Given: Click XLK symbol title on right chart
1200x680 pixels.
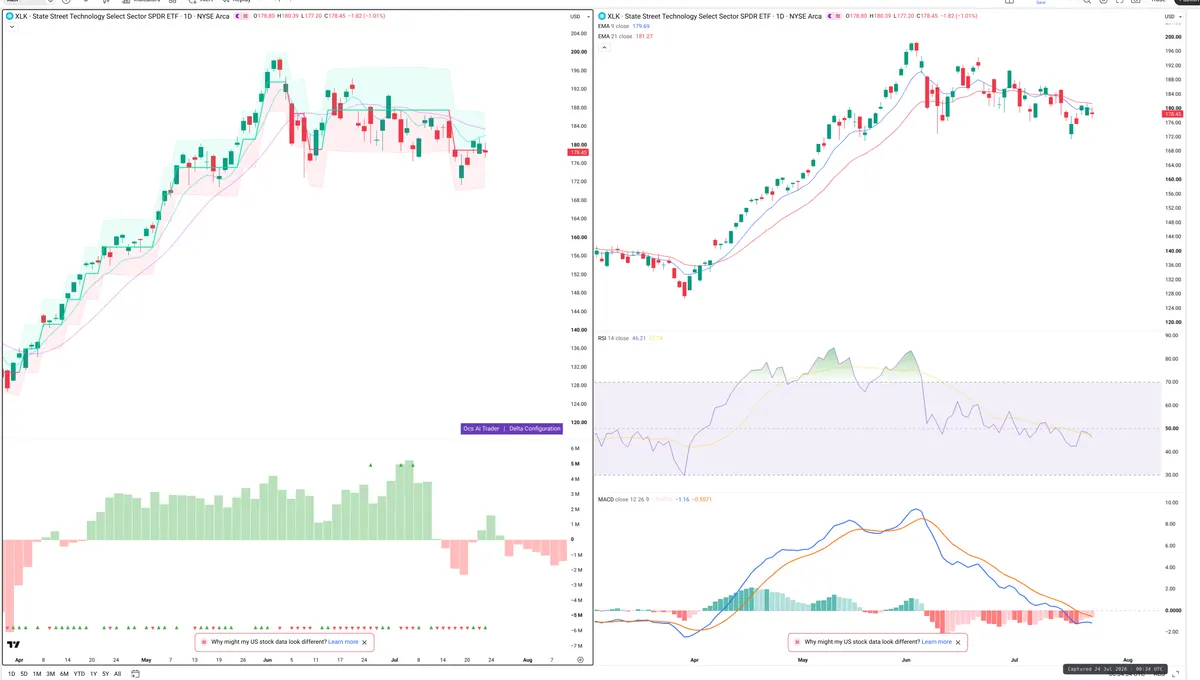Looking at the screenshot, I should [714, 16].
